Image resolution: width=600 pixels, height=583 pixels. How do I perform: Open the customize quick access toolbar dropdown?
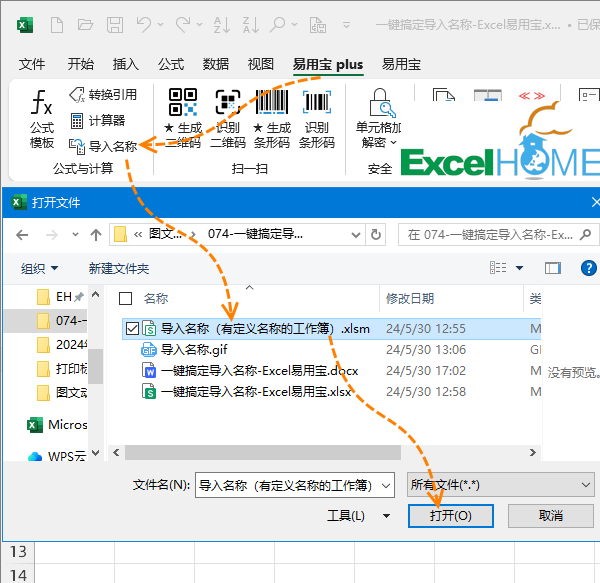346,25
